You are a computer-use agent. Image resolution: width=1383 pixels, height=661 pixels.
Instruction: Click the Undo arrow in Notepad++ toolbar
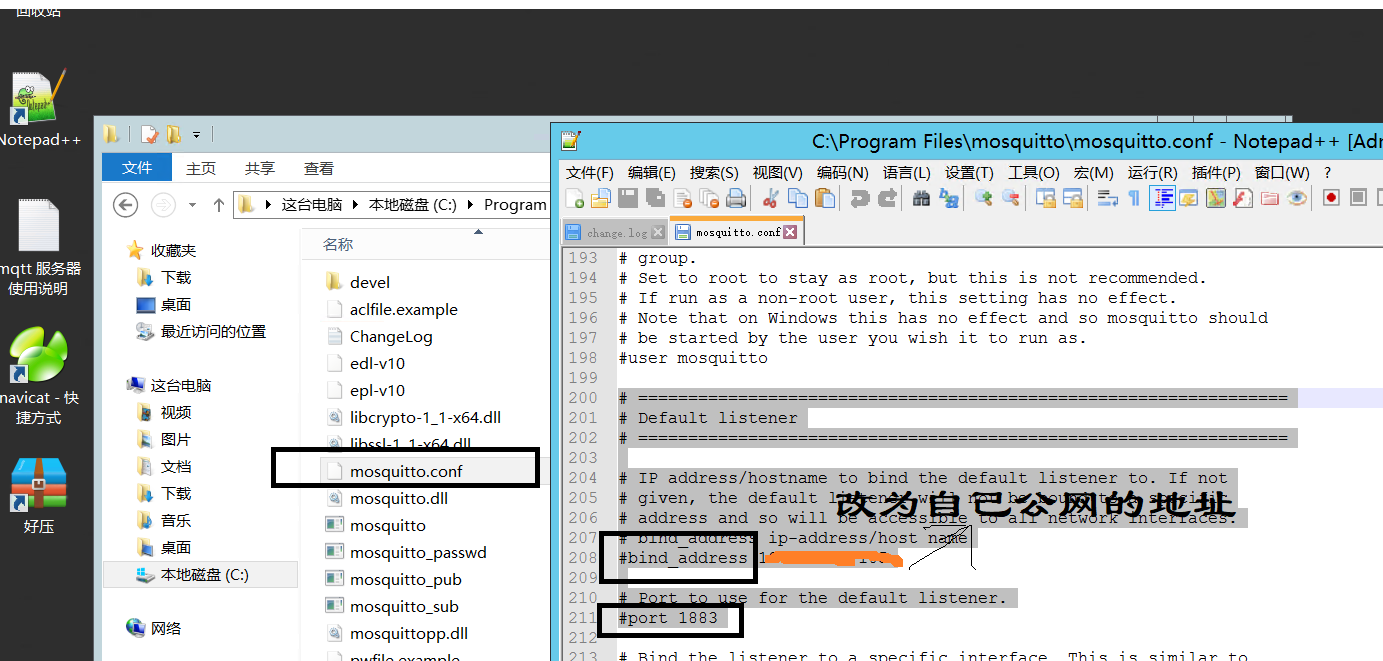pyautogui.click(x=859, y=198)
